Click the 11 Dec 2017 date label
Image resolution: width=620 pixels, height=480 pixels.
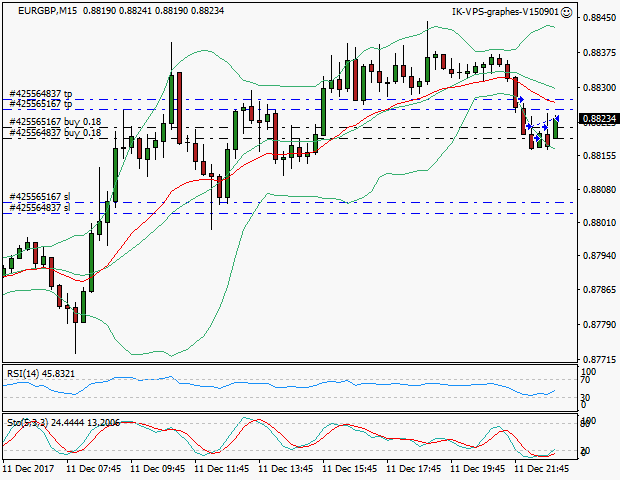pos(30,468)
